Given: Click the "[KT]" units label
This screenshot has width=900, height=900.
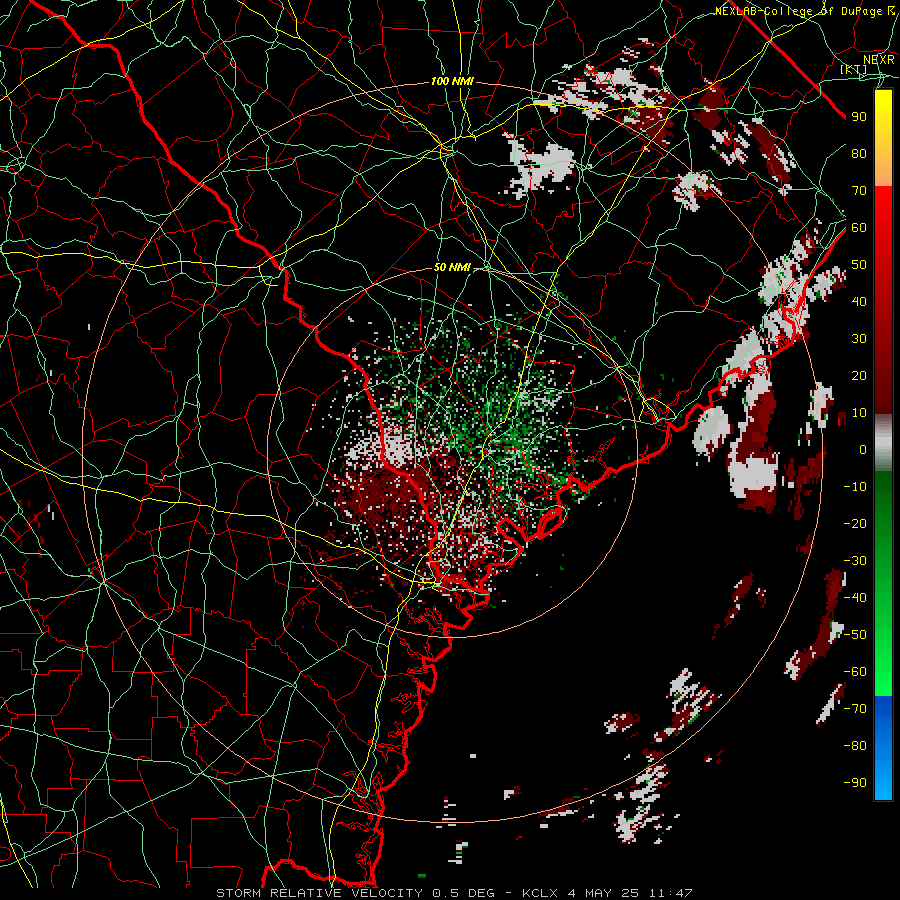Looking at the screenshot, I should coord(854,69).
